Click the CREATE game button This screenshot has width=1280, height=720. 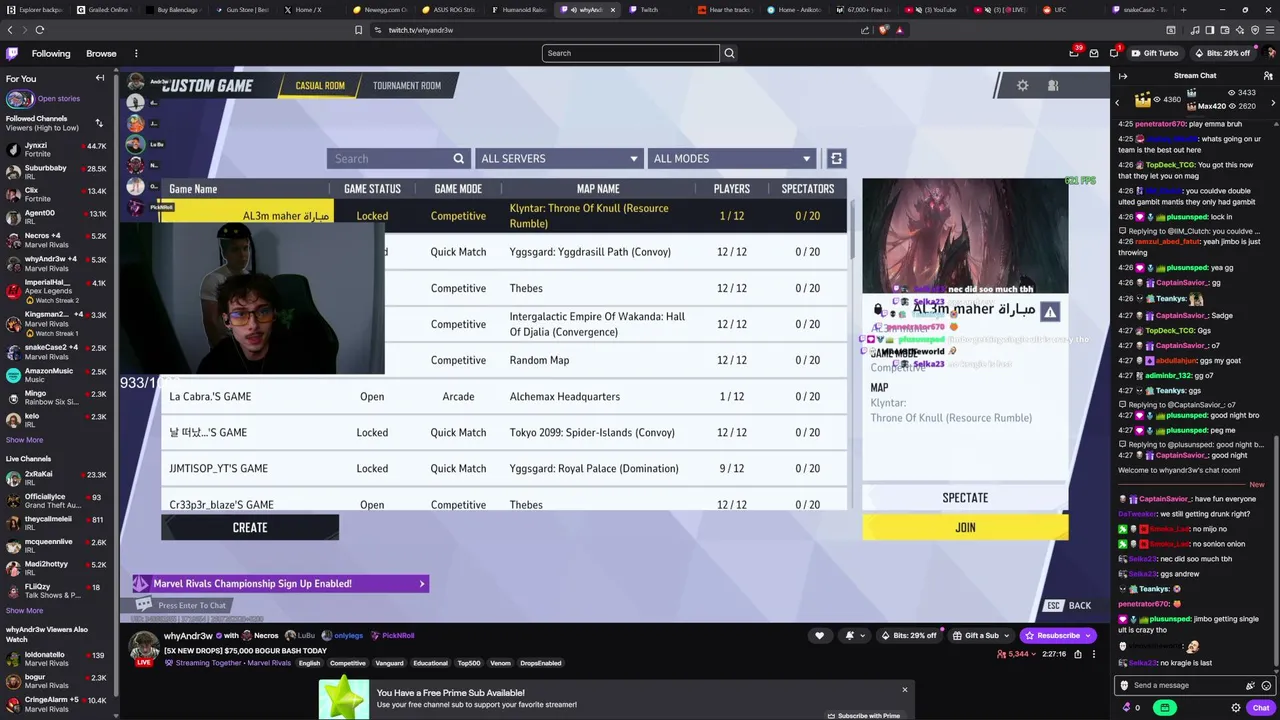tap(250, 527)
